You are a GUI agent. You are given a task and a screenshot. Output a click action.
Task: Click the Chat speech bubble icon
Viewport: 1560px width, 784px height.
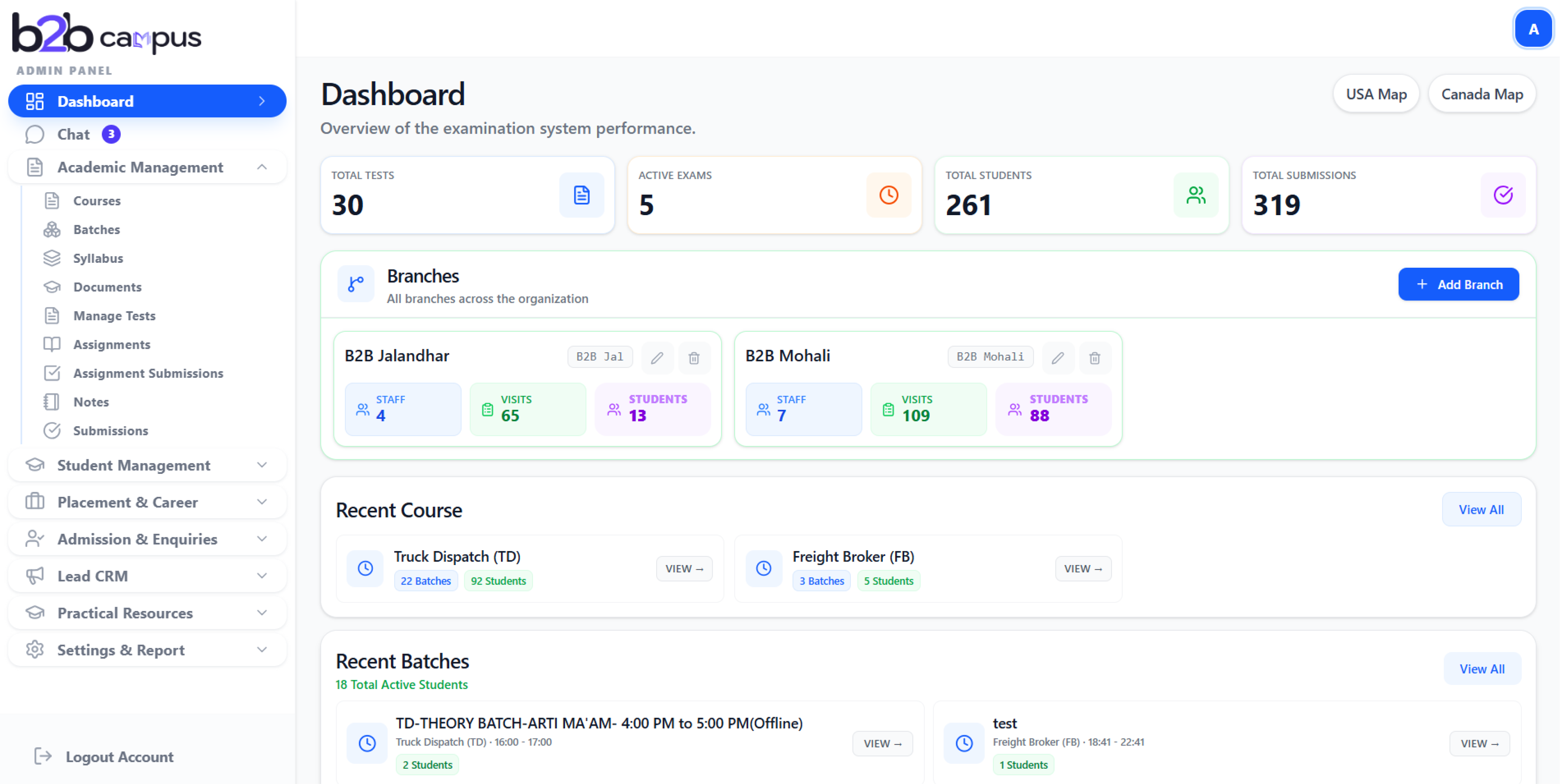(x=34, y=134)
